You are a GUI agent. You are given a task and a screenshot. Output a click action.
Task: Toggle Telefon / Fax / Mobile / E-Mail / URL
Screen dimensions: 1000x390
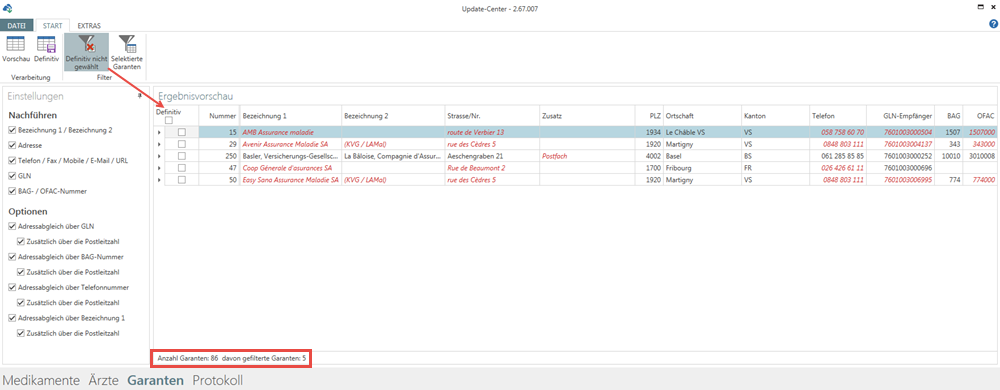(12, 161)
